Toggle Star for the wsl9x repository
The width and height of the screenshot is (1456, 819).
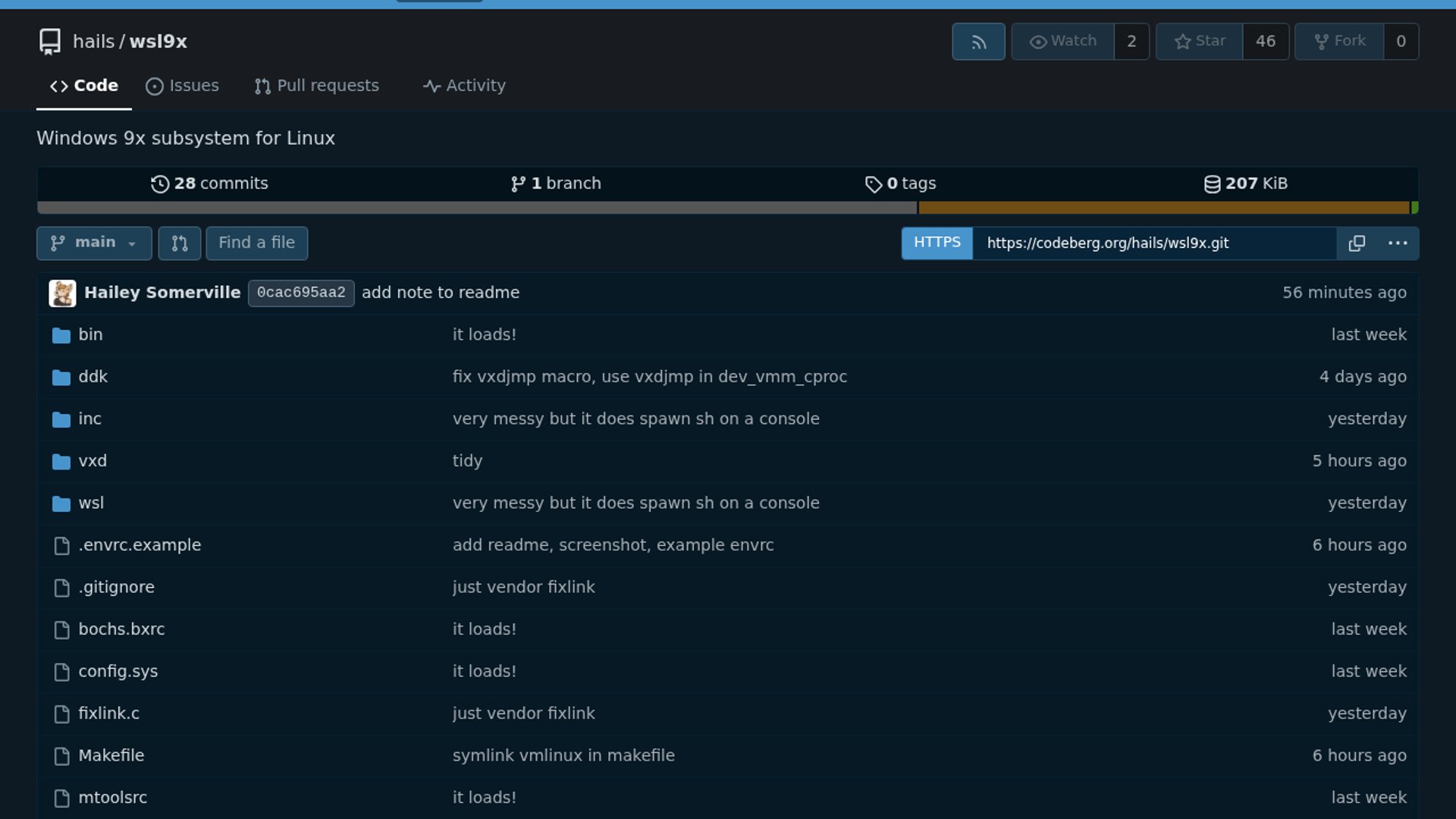(x=1199, y=42)
